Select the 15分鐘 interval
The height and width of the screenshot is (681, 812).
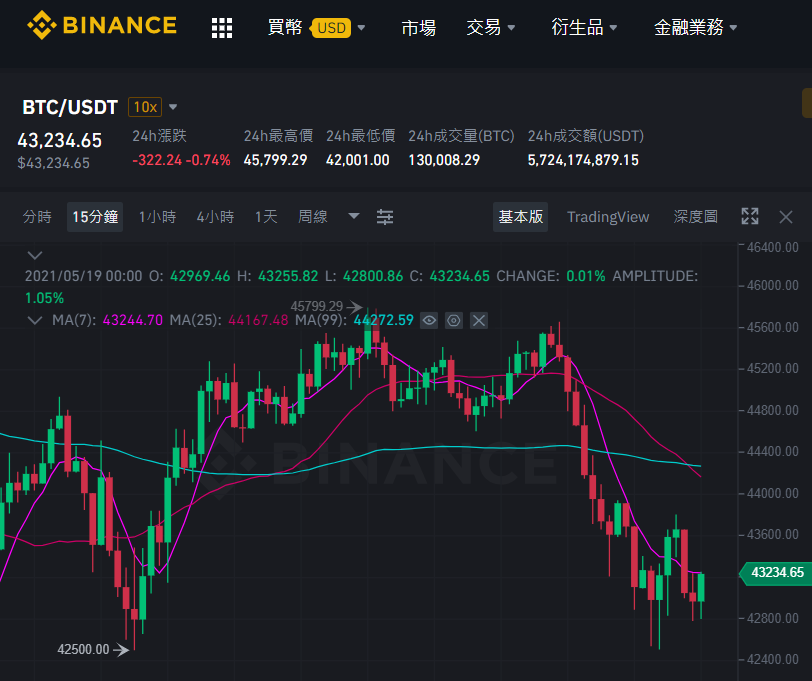(95, 216)
